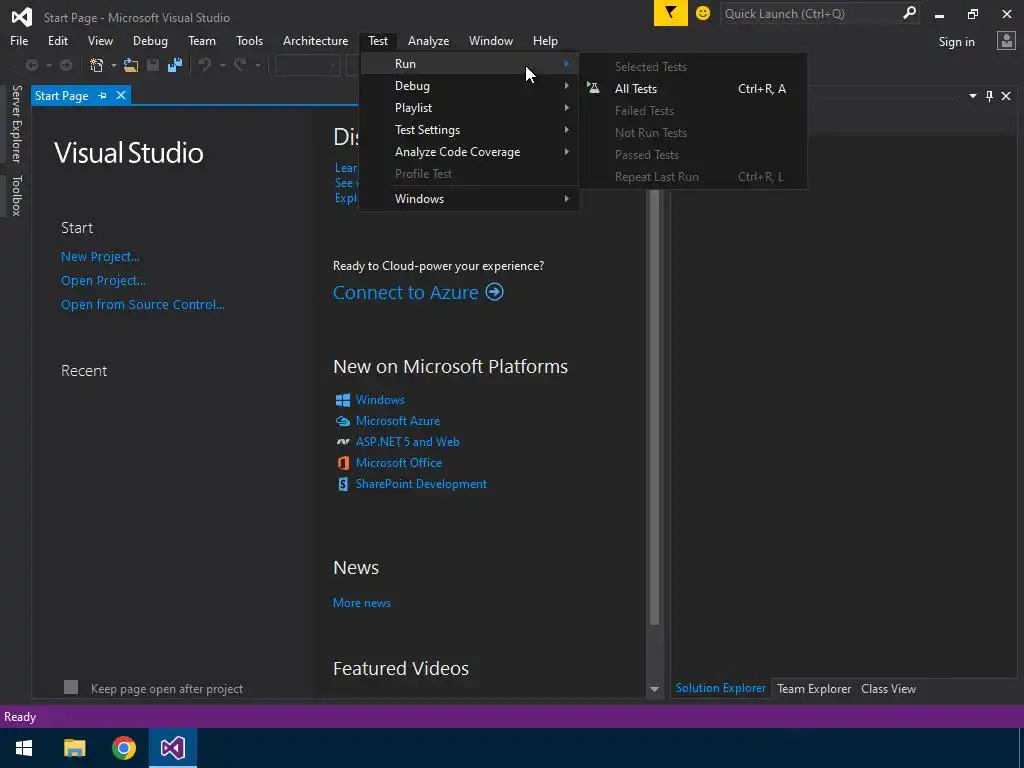Open the Help menu
Image resolution: width=1024 pixels, height=768 pixels.
[x=545, y=41]
